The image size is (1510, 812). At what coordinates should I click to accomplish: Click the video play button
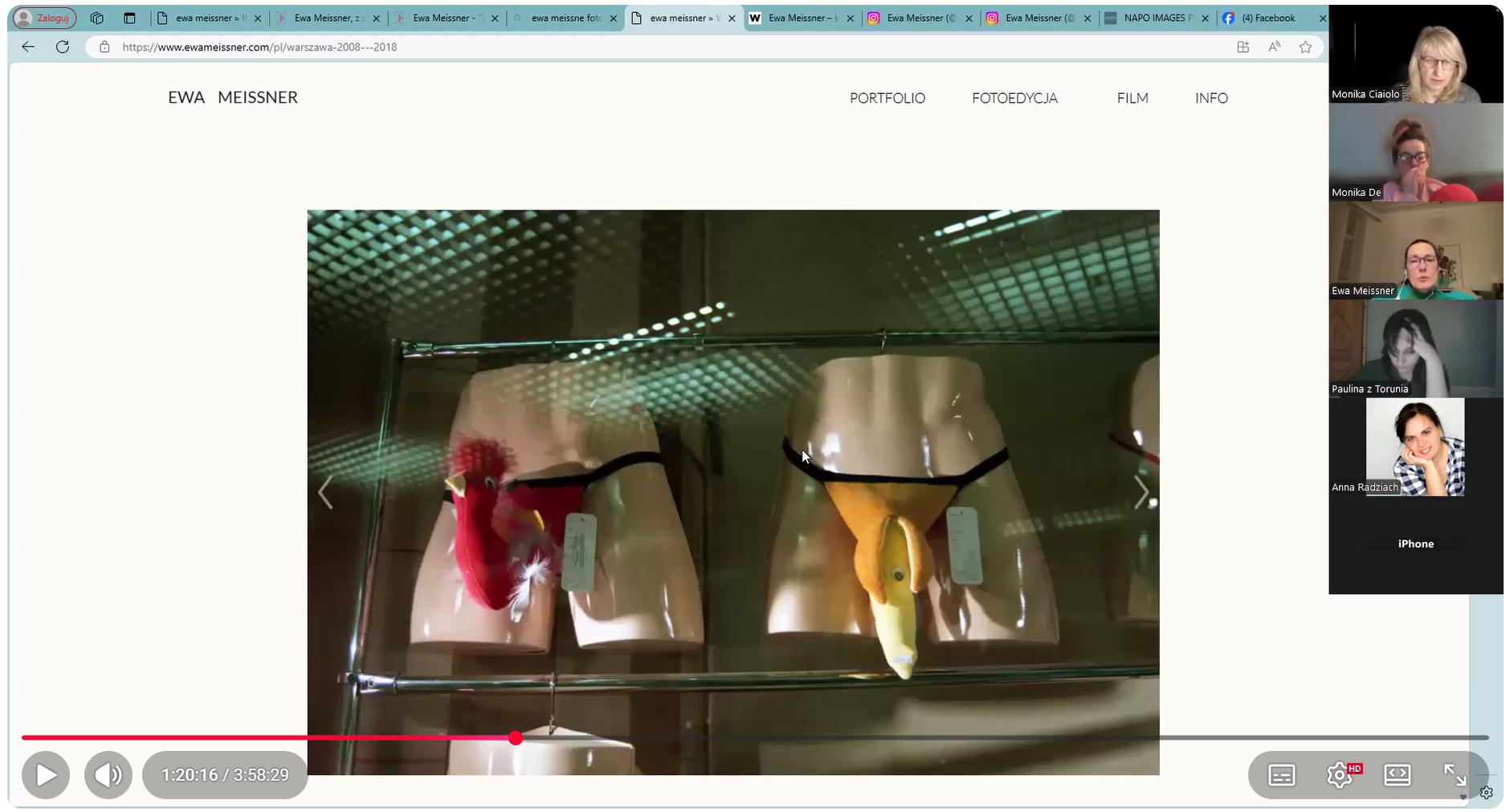(46, 775)
